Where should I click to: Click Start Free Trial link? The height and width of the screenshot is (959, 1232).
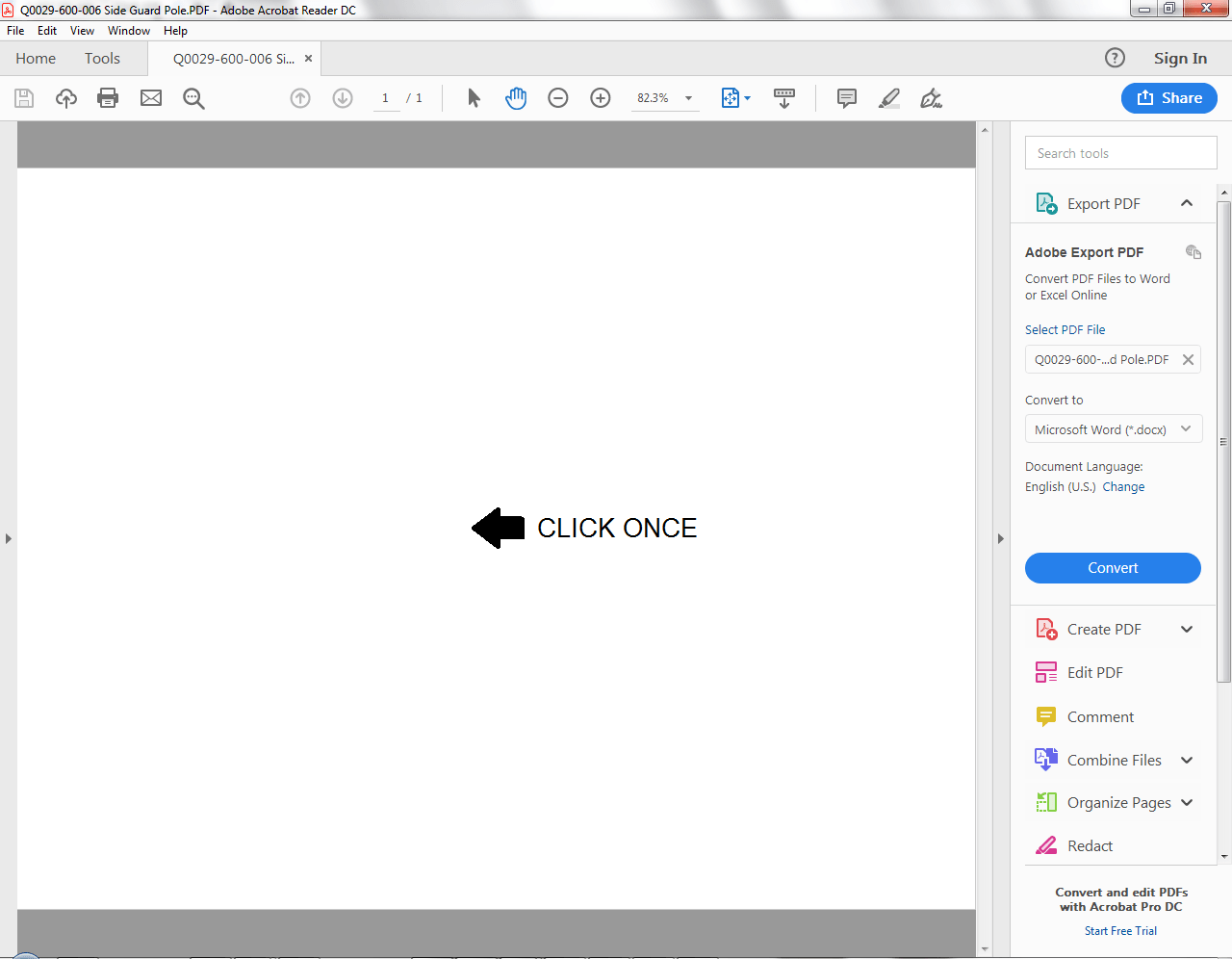pos(1120,931)
